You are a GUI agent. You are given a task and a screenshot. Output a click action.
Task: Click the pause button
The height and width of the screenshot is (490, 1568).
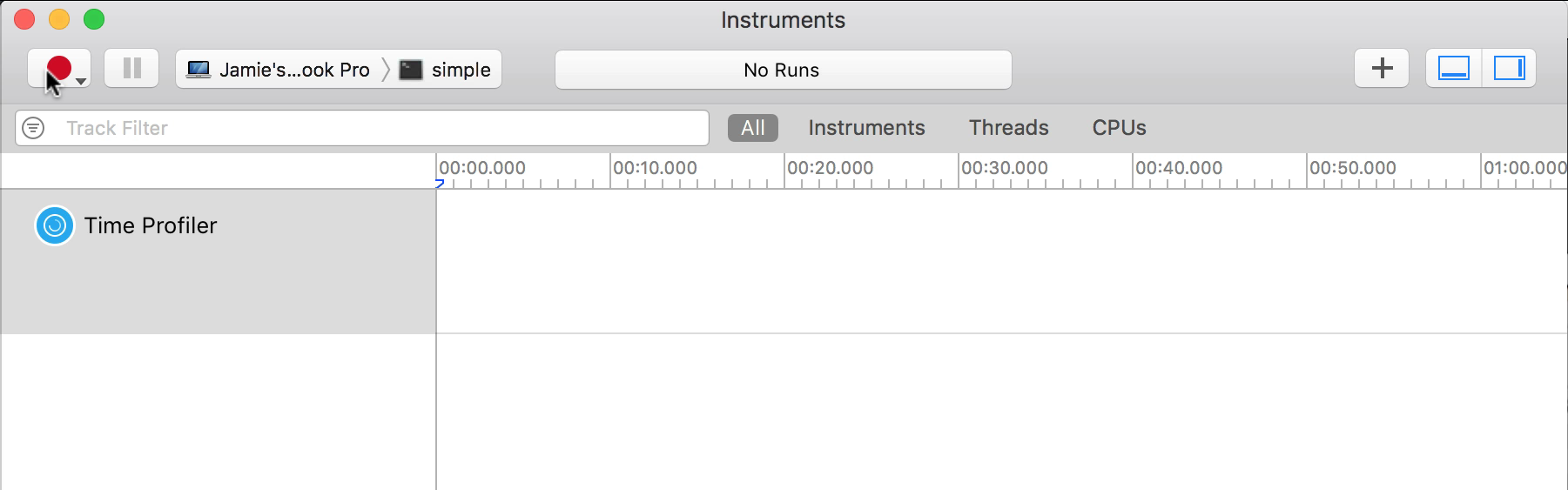coord(131,68)
